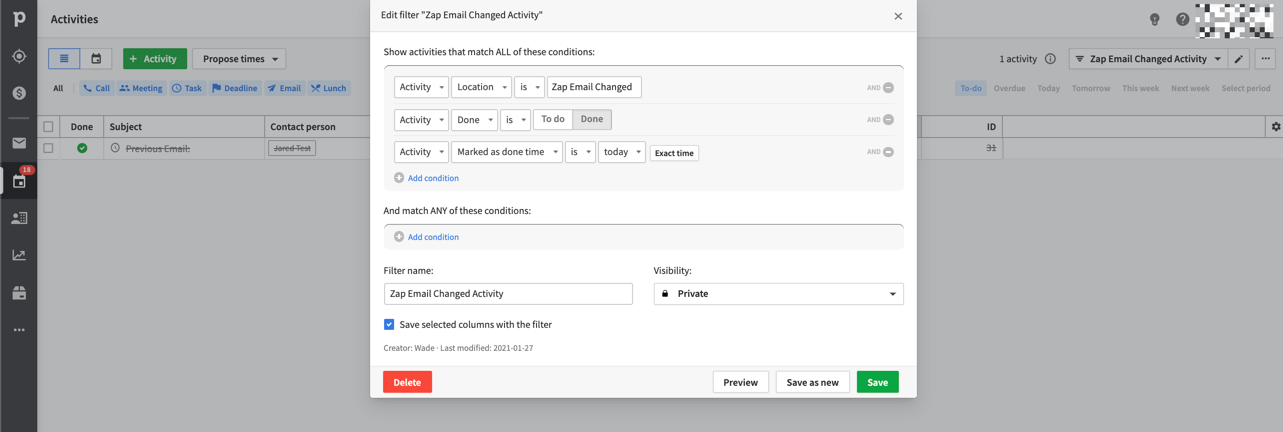Click the Pipedrive logo icon

[x=19, y=19]
